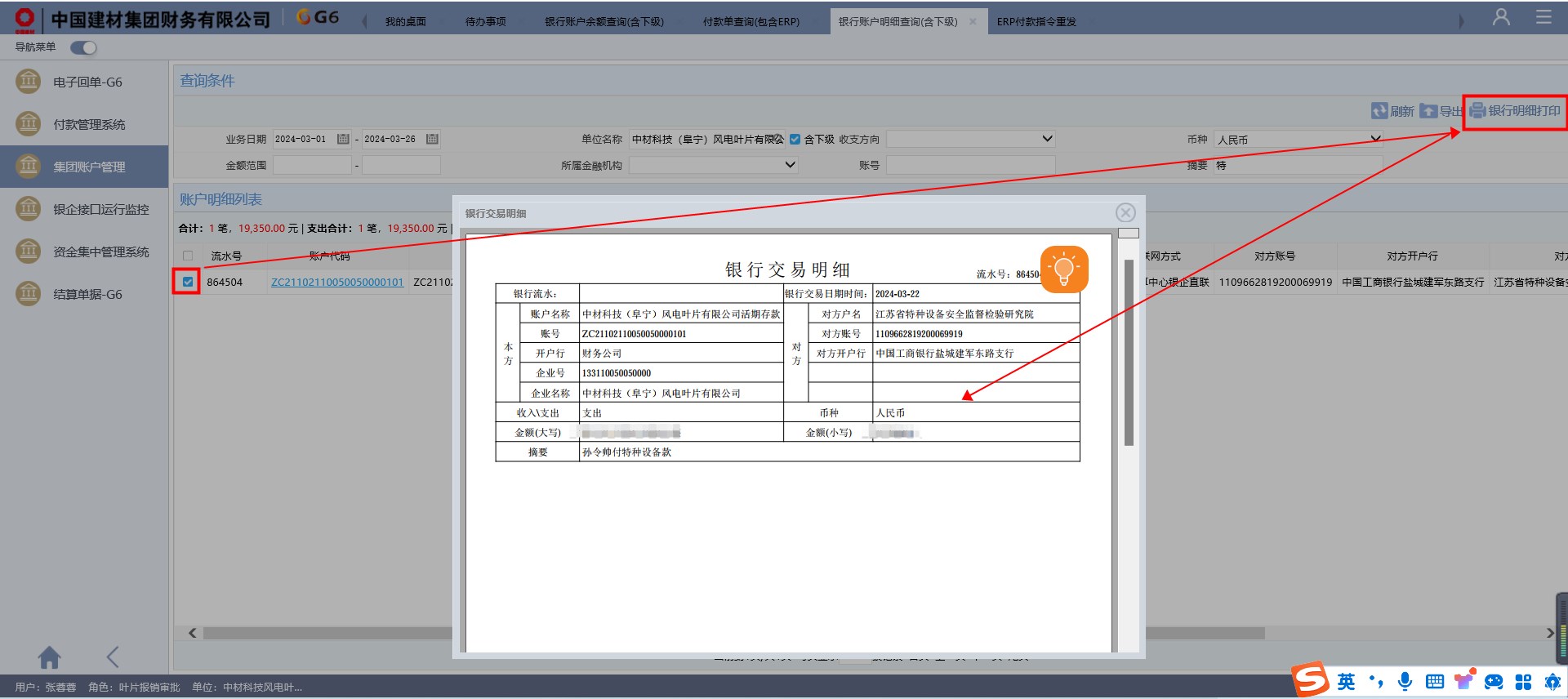Click 中国工商银行盐城建军东路支行 table cell
Viewport: 1568px width, 699px height.
click(x=1413, y=282)
